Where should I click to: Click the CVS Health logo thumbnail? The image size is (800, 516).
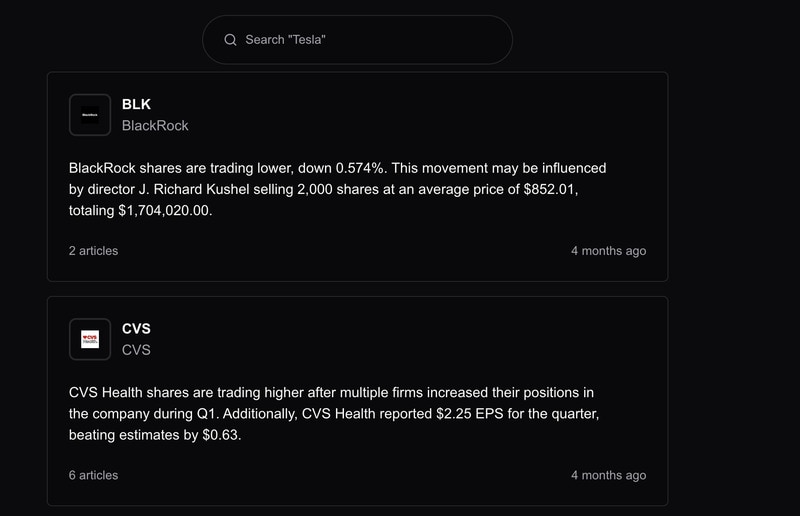coord(90,339)
